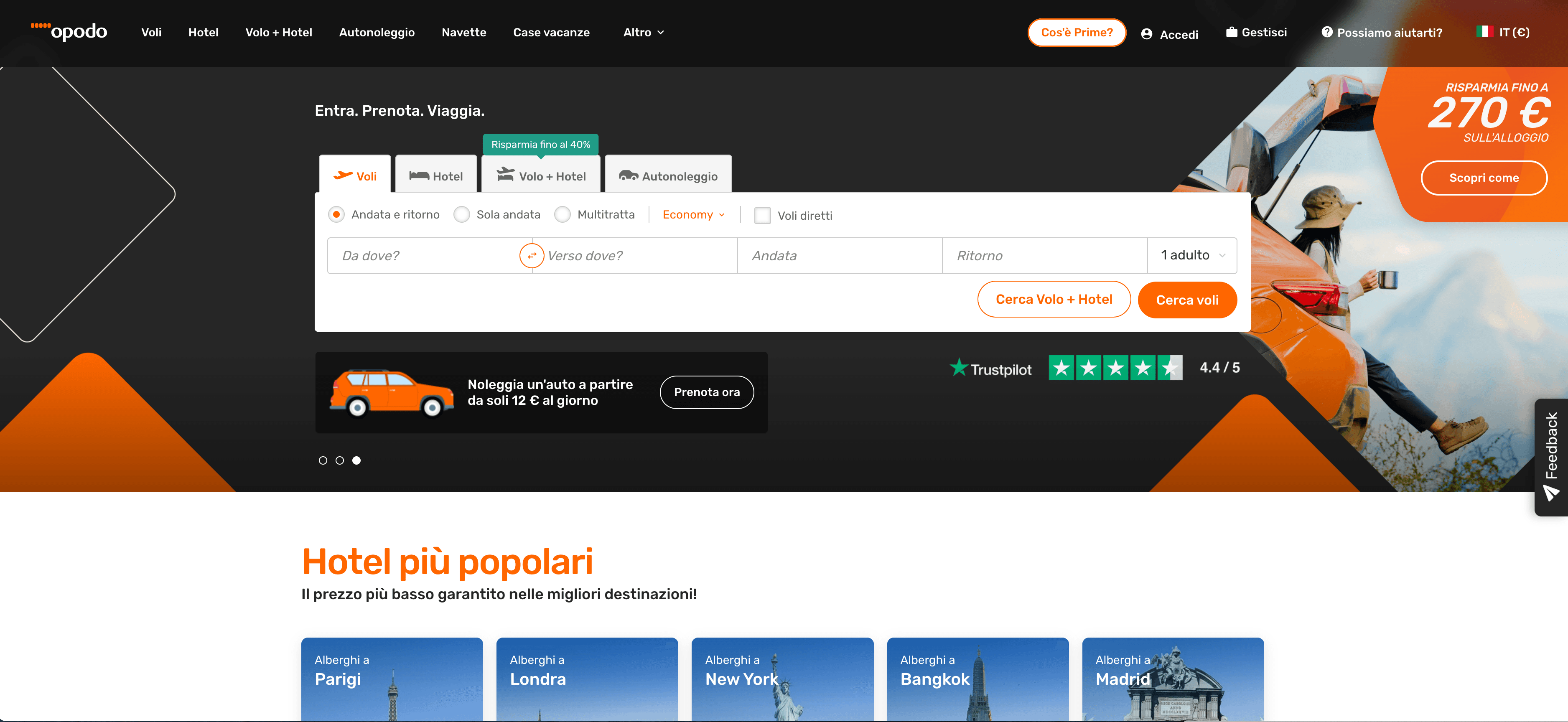
Task: Click the Accedi user profile icon
Action: click(x=1146, y=34)
